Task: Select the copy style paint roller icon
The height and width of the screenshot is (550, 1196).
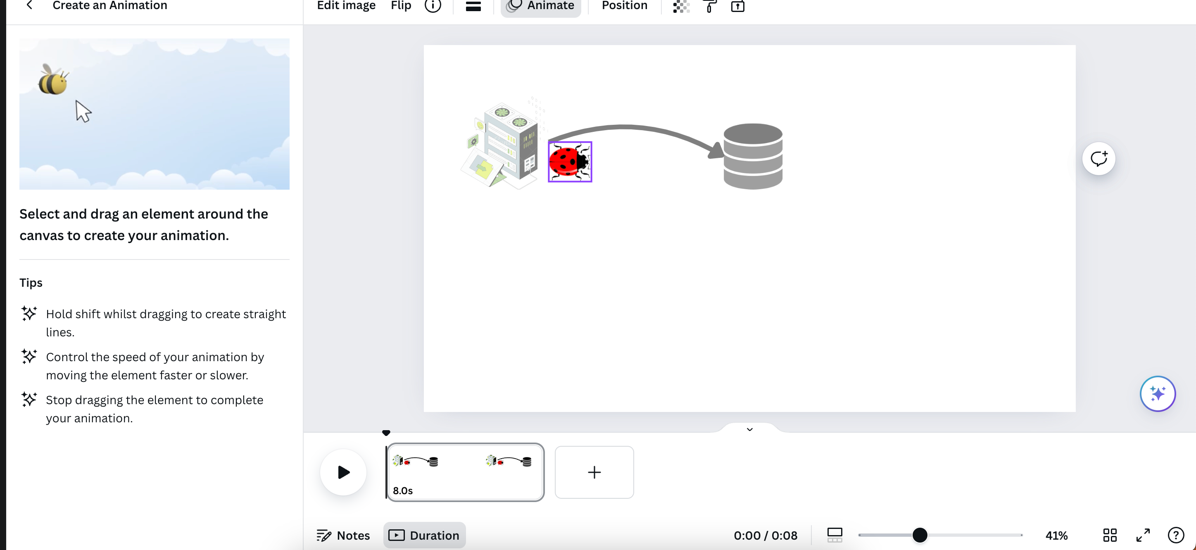Action: pos(709,6)
